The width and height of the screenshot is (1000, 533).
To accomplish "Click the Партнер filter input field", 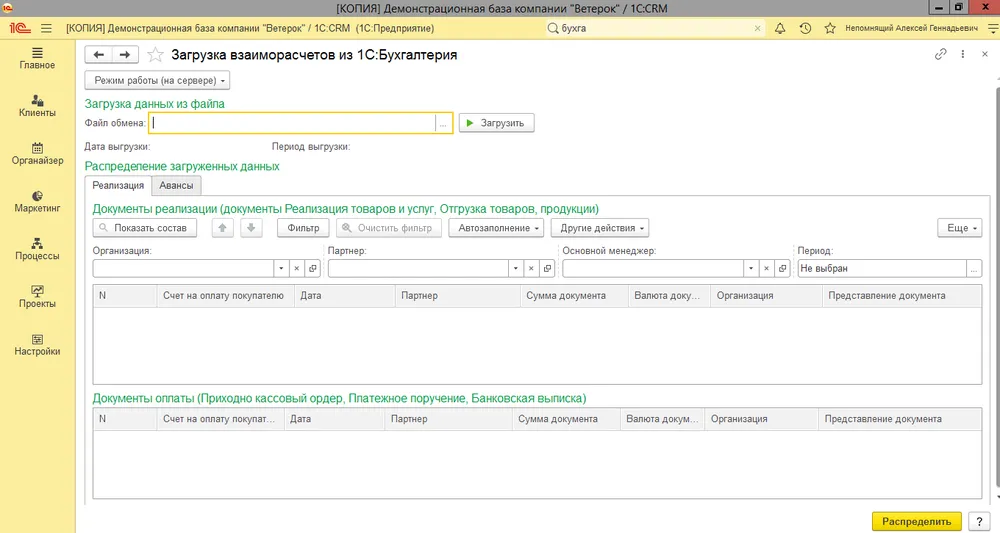I will 418,268.
